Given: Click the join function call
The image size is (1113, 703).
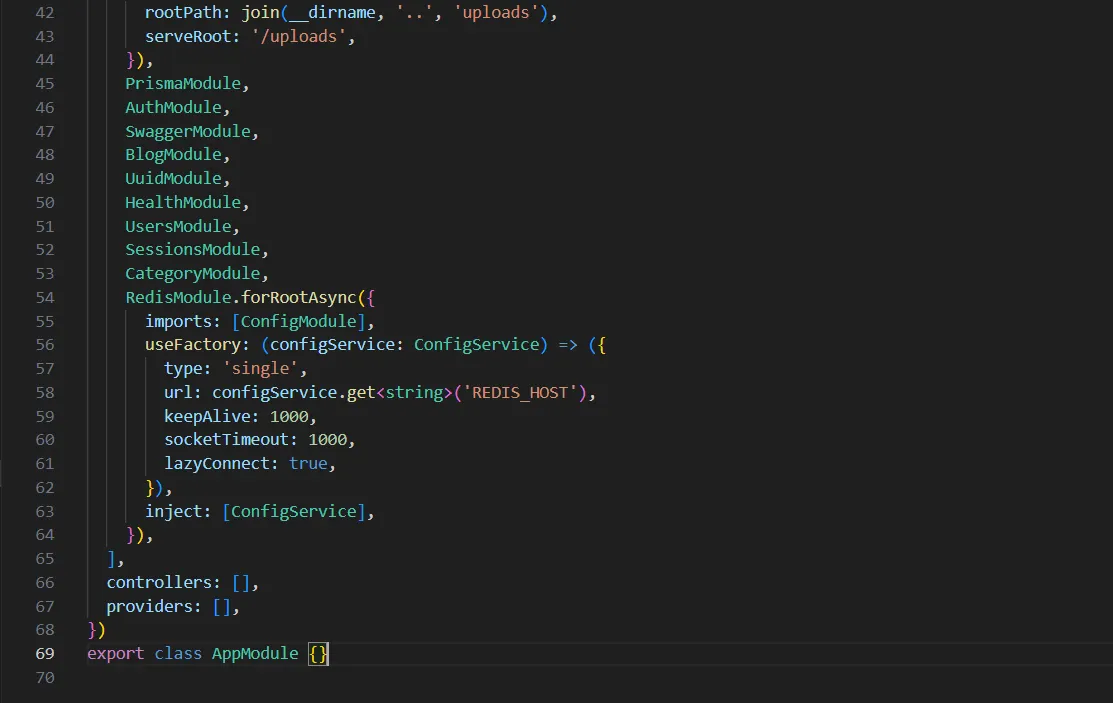Looking at the screenshot, I should [x=260, y=13].
